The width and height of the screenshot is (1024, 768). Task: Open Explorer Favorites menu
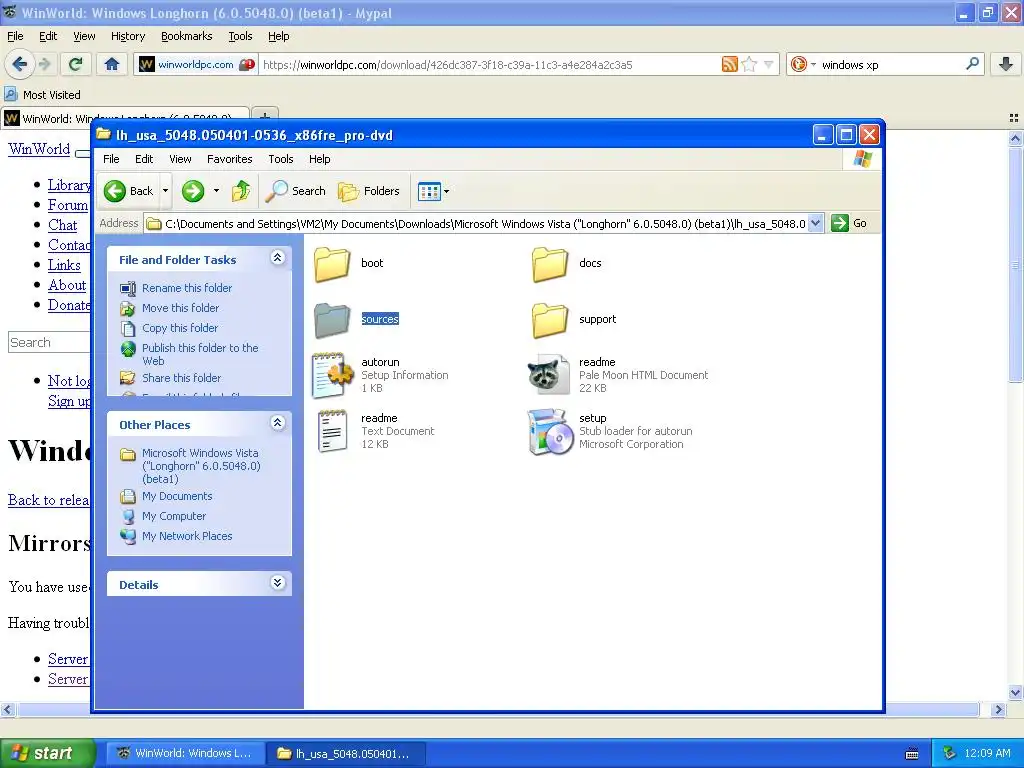click(229, 159)
